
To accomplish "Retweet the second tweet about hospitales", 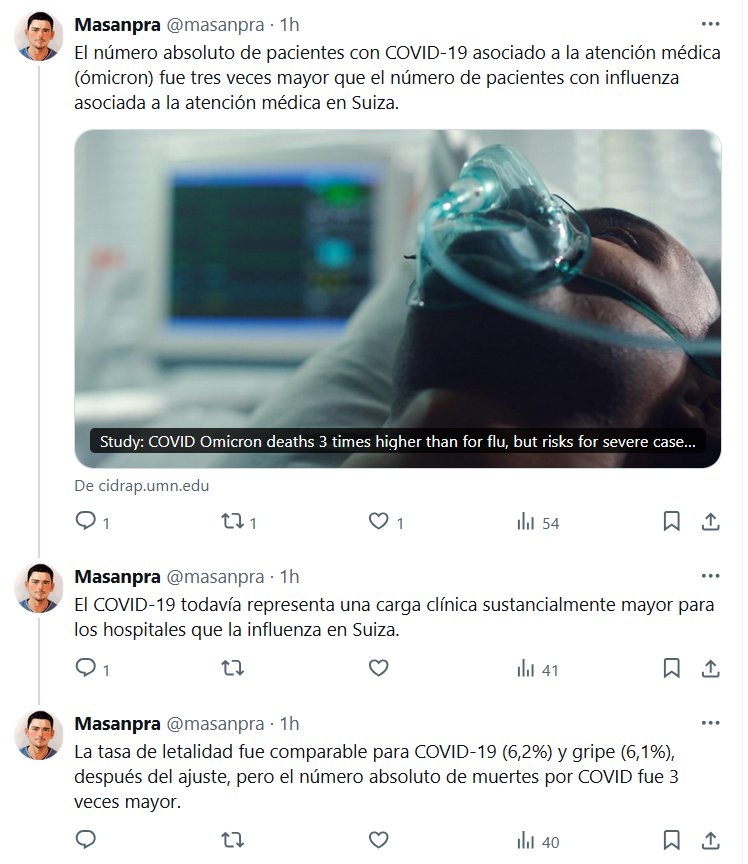I will point(232,668).
